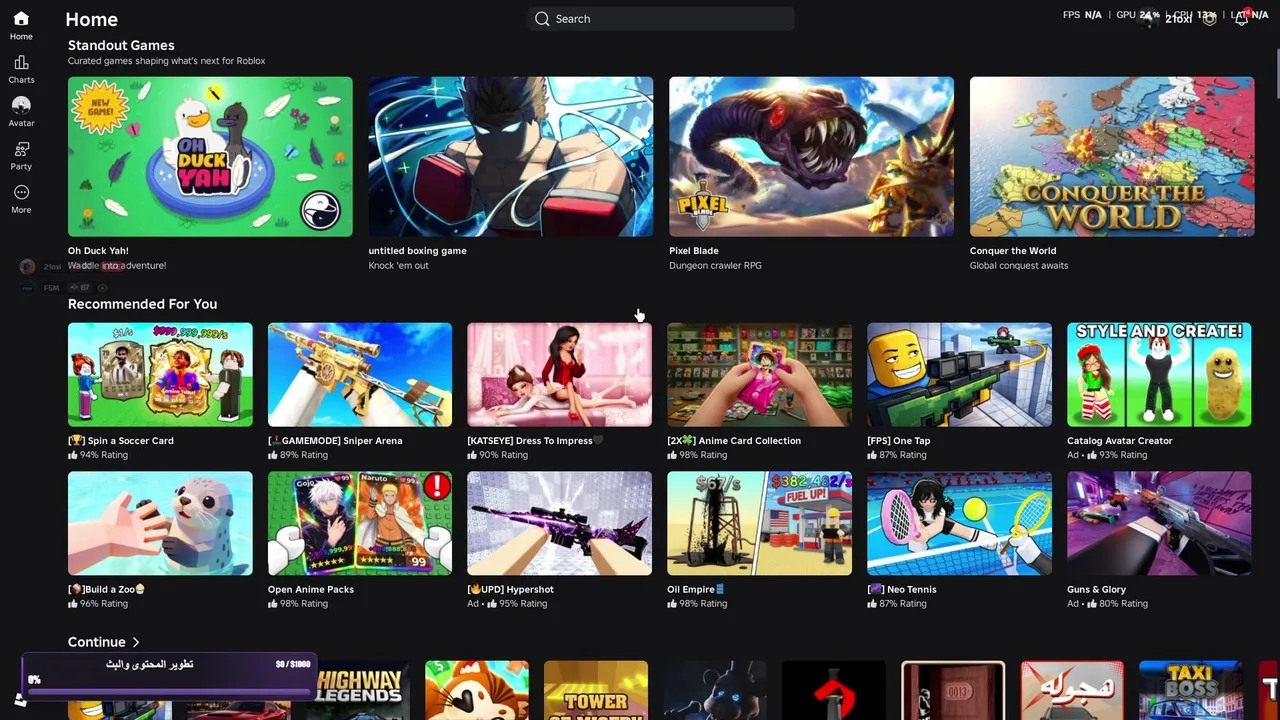Viewport: 1280px width, 720px height.
Task: Click the 'untitled boxing game' title text
Action: pos(417,251)
